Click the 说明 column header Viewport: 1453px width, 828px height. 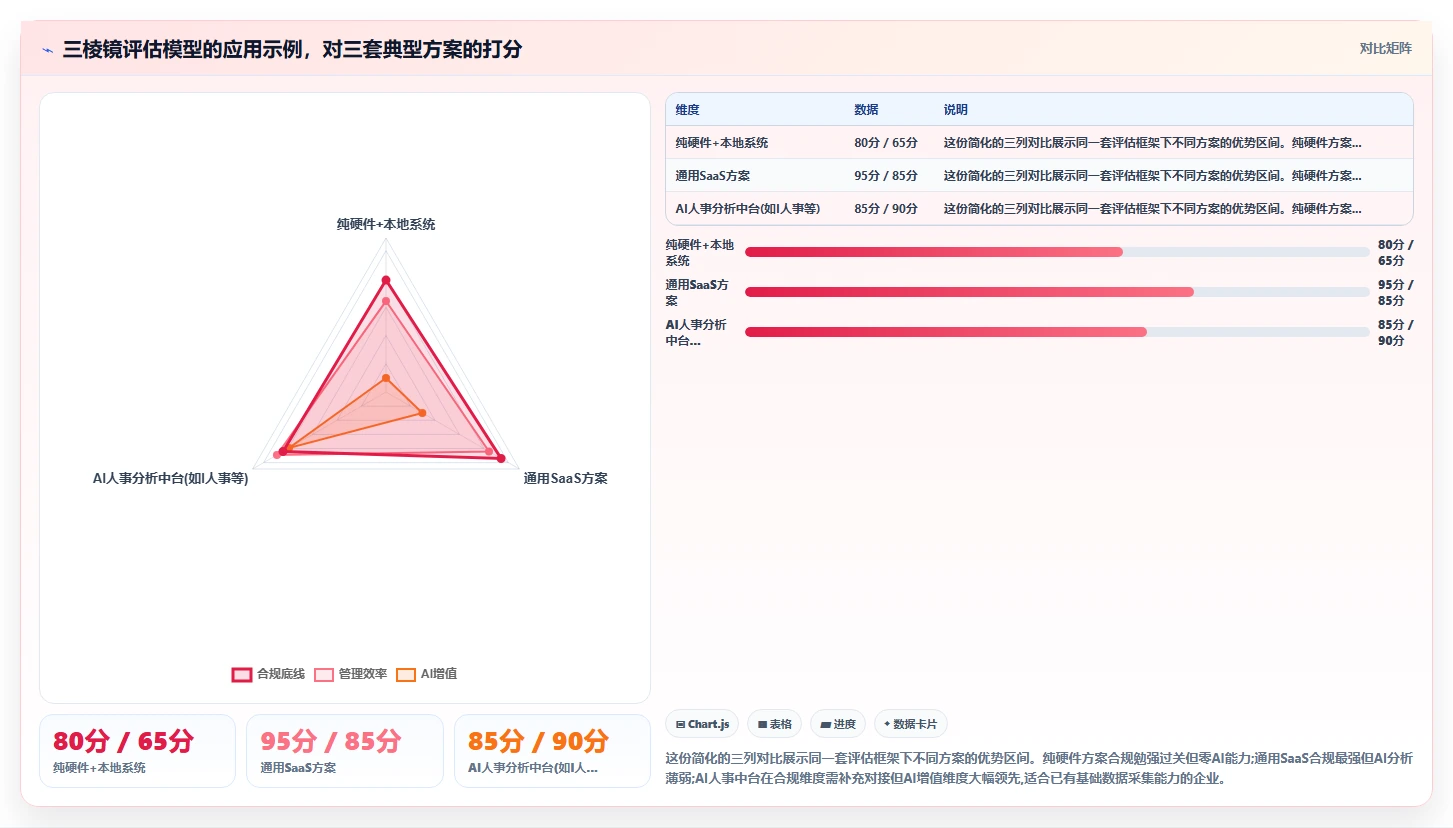(x=956, y=110)
